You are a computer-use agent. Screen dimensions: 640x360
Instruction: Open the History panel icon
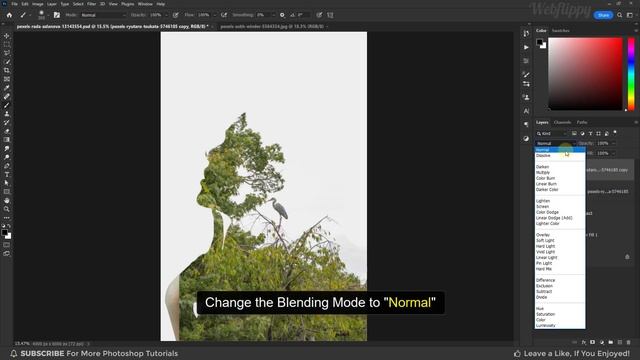coord(526,33)
